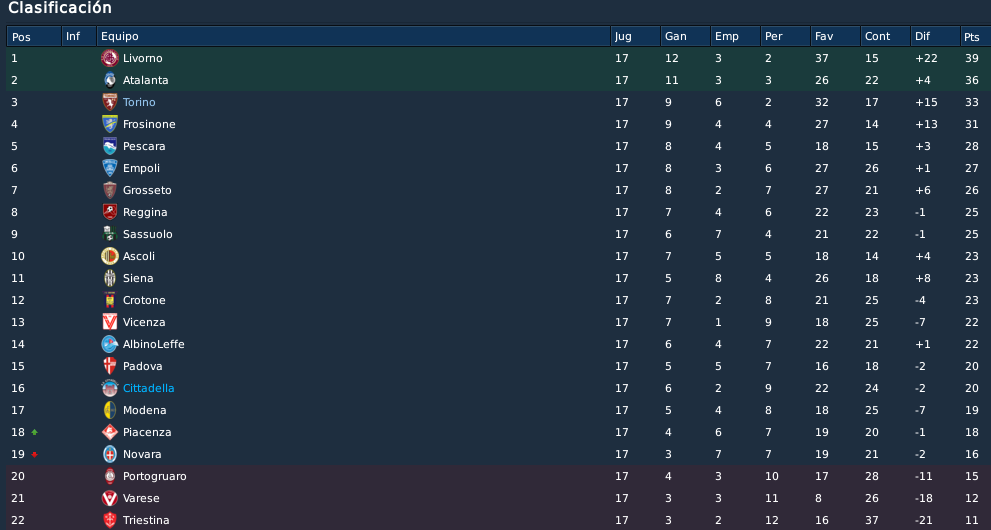The width and height of the screenshot is (991, 530).
Task: Select the Sassuolo row in standings
Action: tap(496, 234)
